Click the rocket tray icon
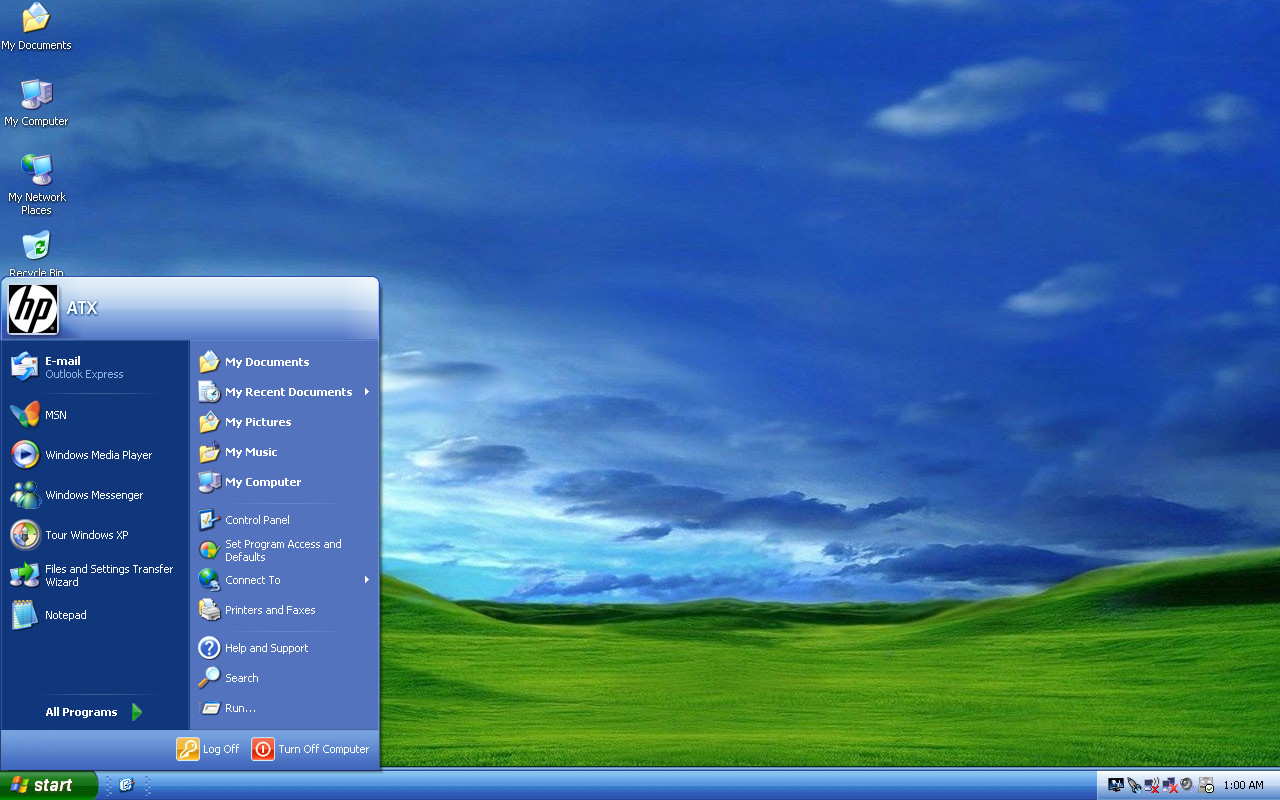Screen dimensions: 1280x800 tap(1133, 785)
